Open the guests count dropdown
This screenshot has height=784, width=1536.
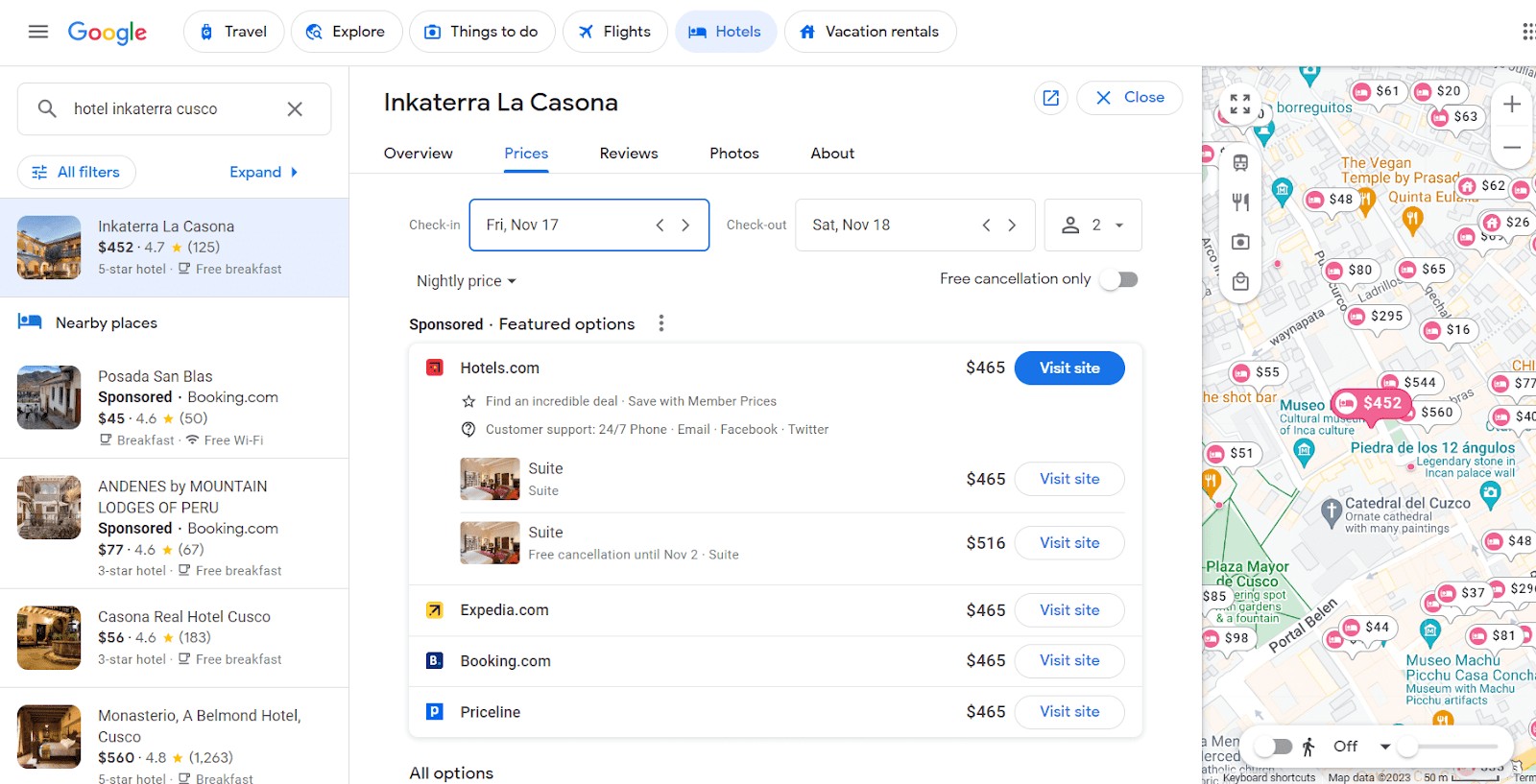1092,225
